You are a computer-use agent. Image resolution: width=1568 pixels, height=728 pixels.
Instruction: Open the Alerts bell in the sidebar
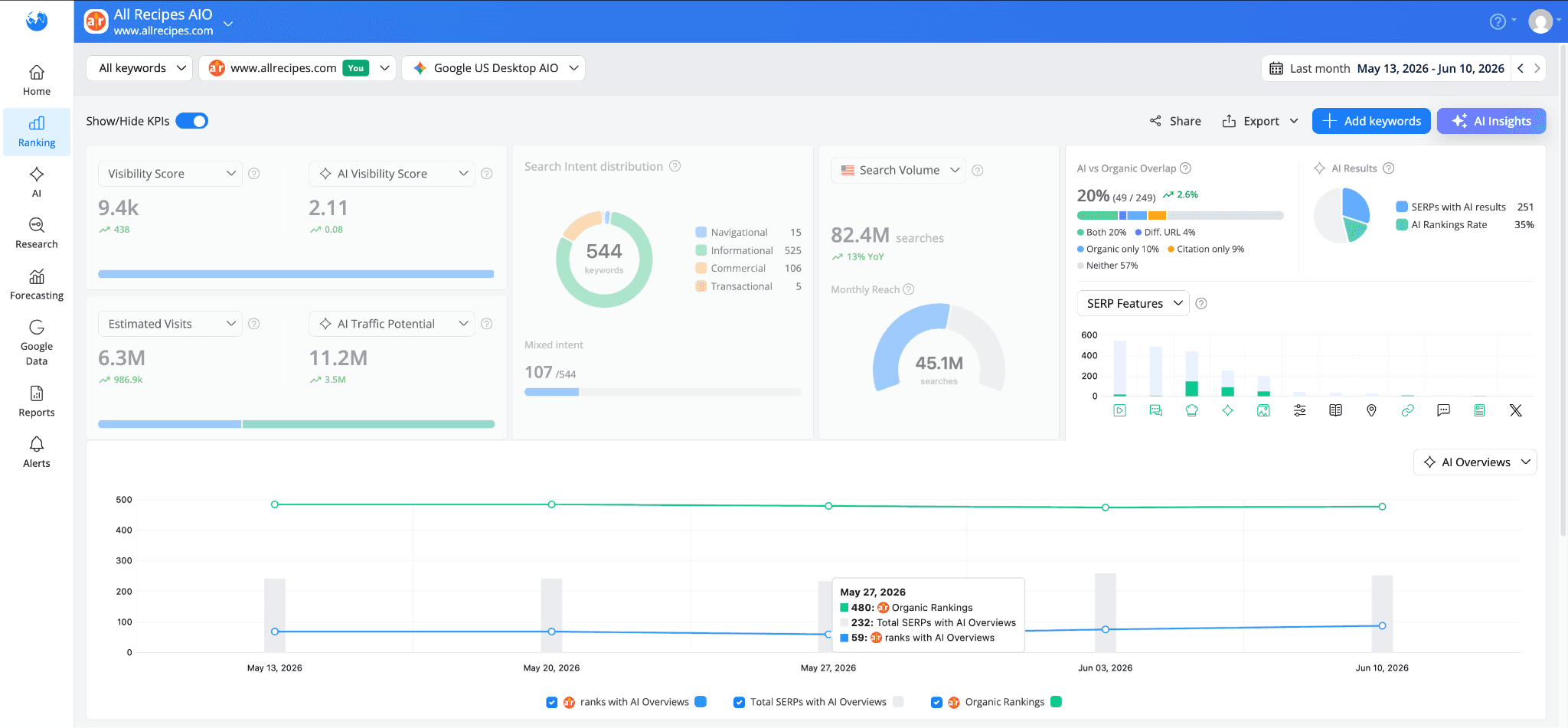pyautogui.click(x=37, y=452)
